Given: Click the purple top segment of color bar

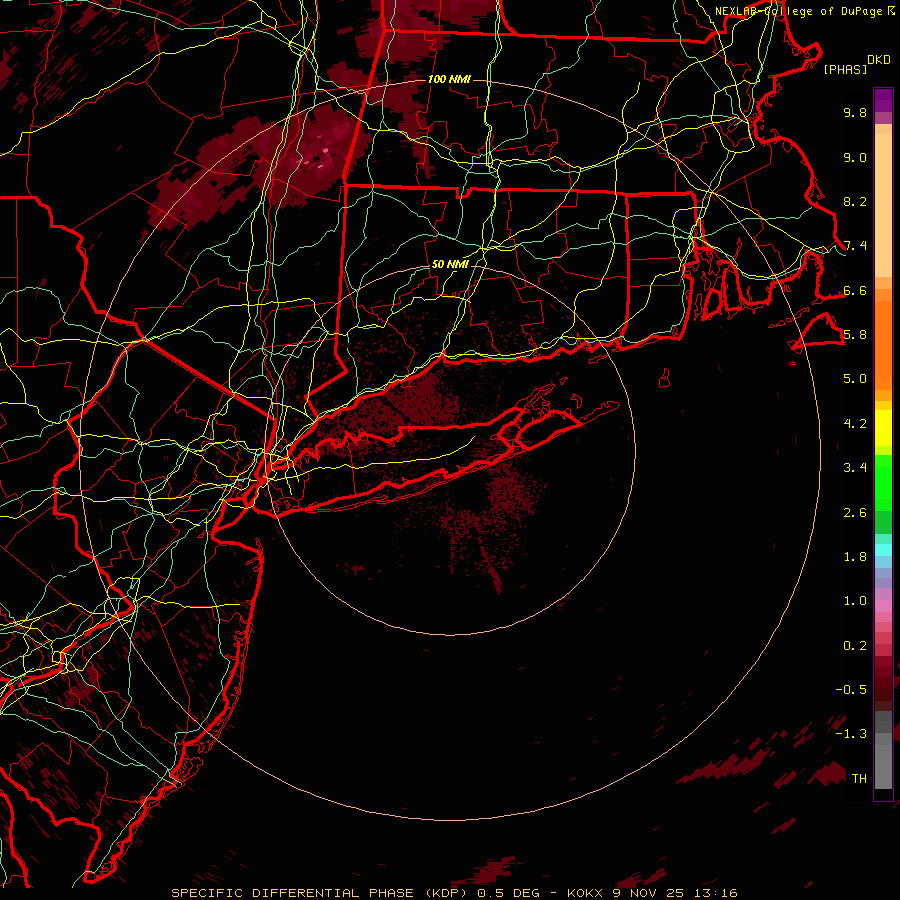Looking at the screenshot, I should coord(883,100).
